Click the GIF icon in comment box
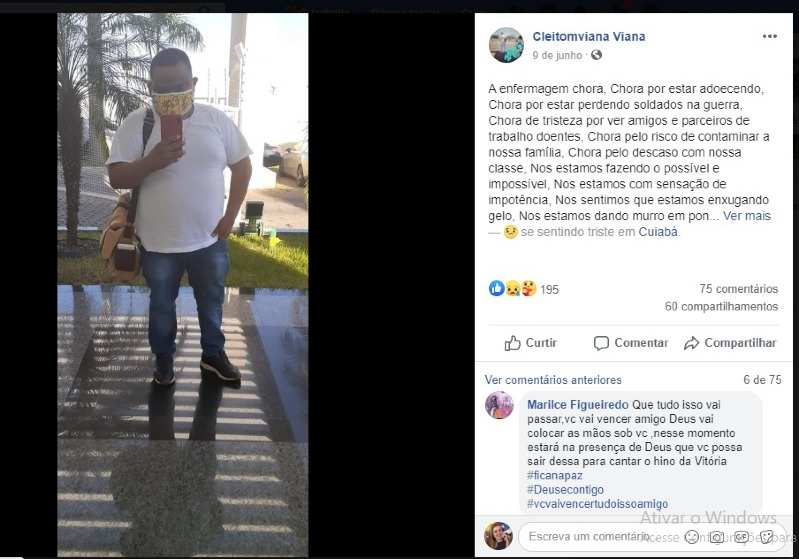The image size is (799, 559). pyautogui.click(x=741, y=537)
